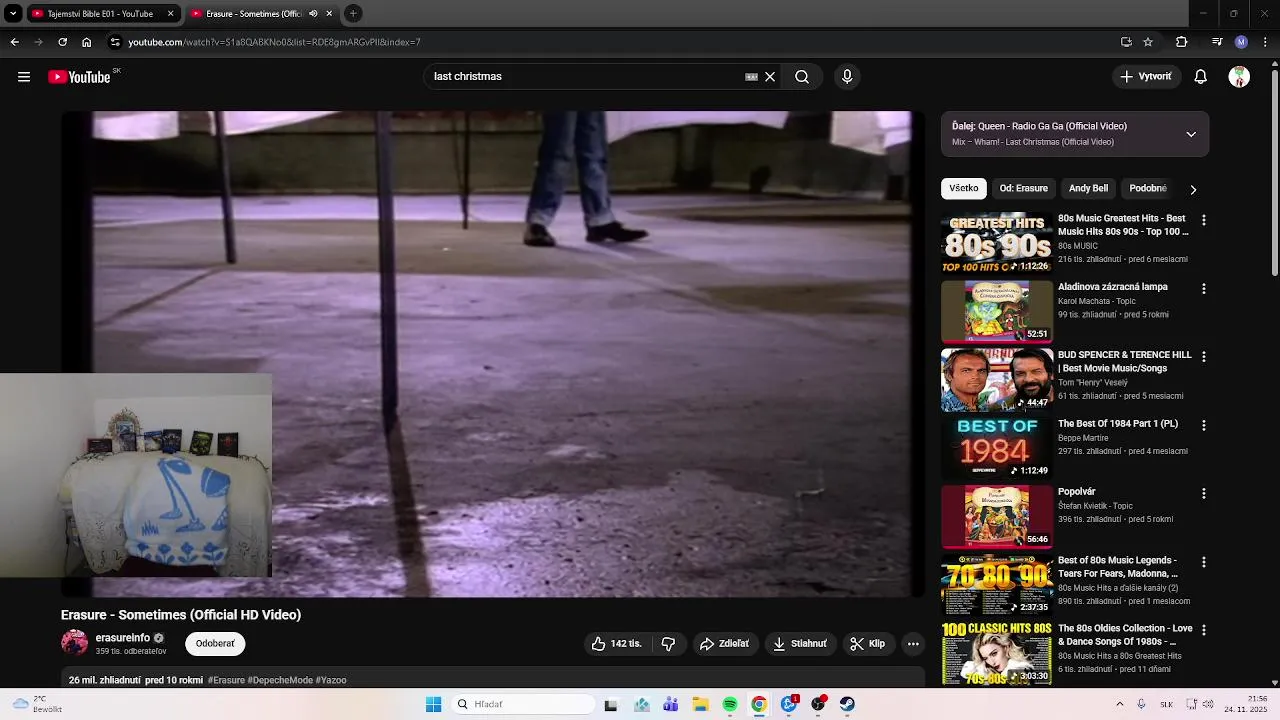
Task: Clear the search box with X icon
Action: 770,77
